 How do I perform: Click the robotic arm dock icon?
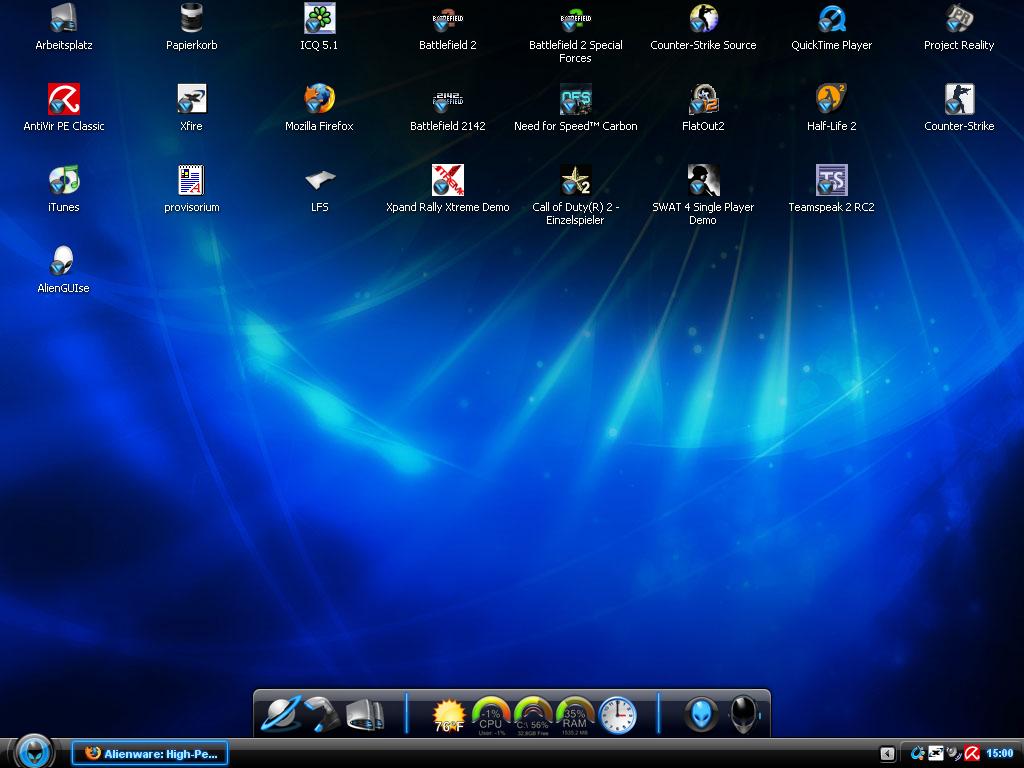pos(323,714)
